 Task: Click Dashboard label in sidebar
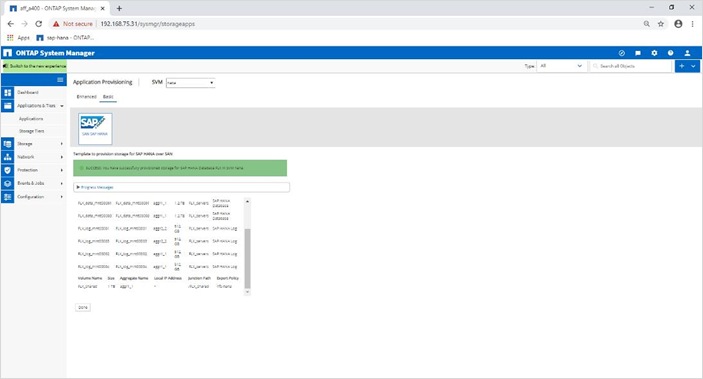(28, 92)
